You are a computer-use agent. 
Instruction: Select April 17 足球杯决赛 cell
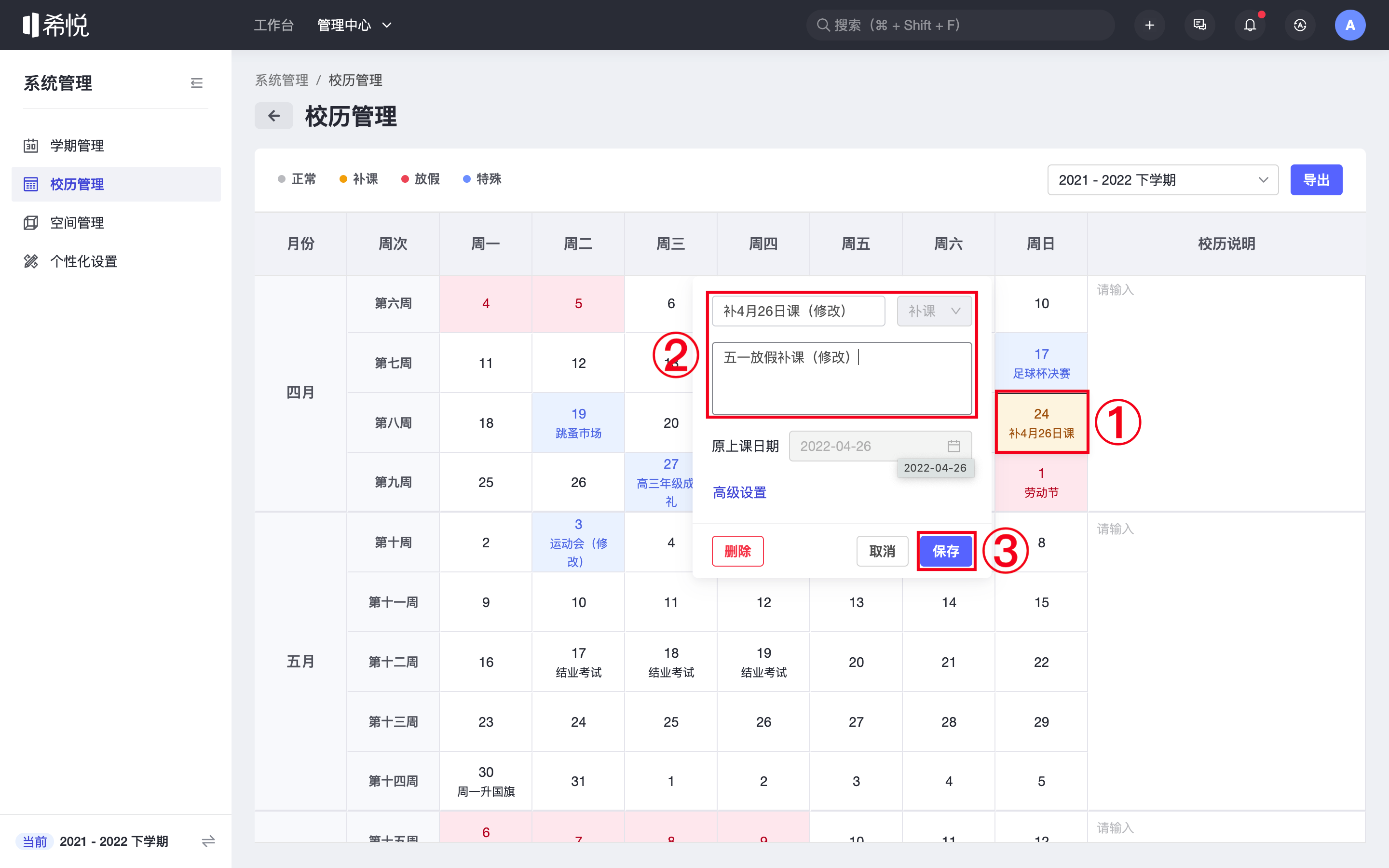click(1041, 364)
